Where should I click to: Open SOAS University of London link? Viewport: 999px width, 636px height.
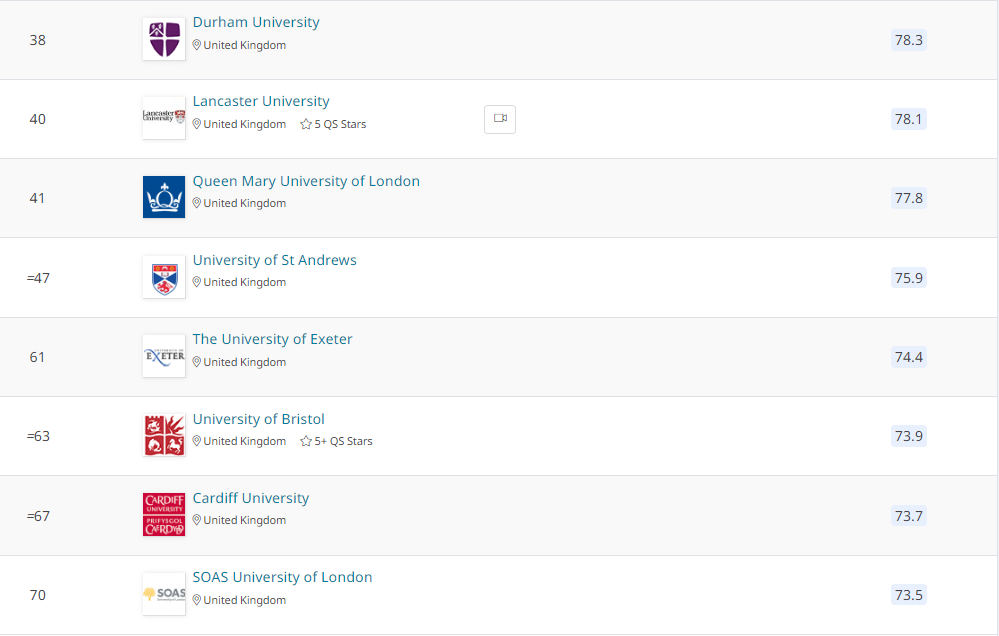(282, 577)
